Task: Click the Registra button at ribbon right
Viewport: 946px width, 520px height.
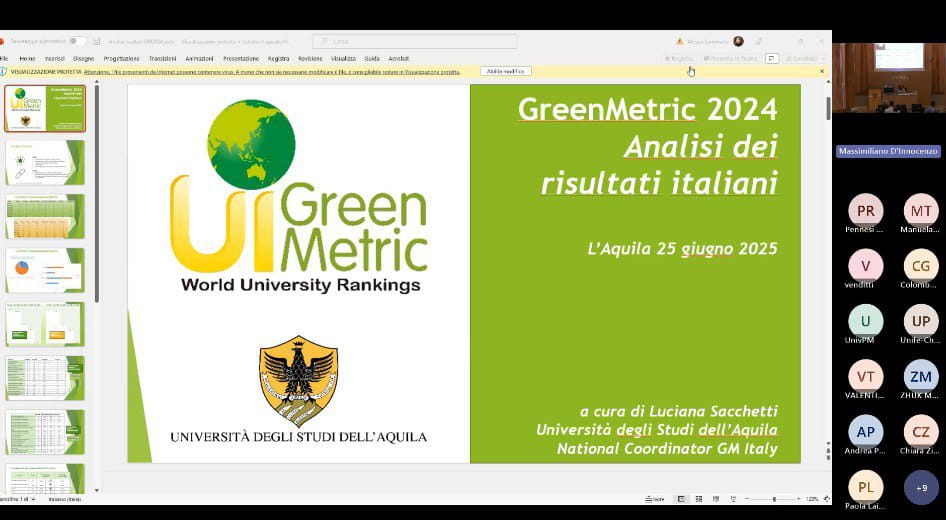Action: [679, 59]
